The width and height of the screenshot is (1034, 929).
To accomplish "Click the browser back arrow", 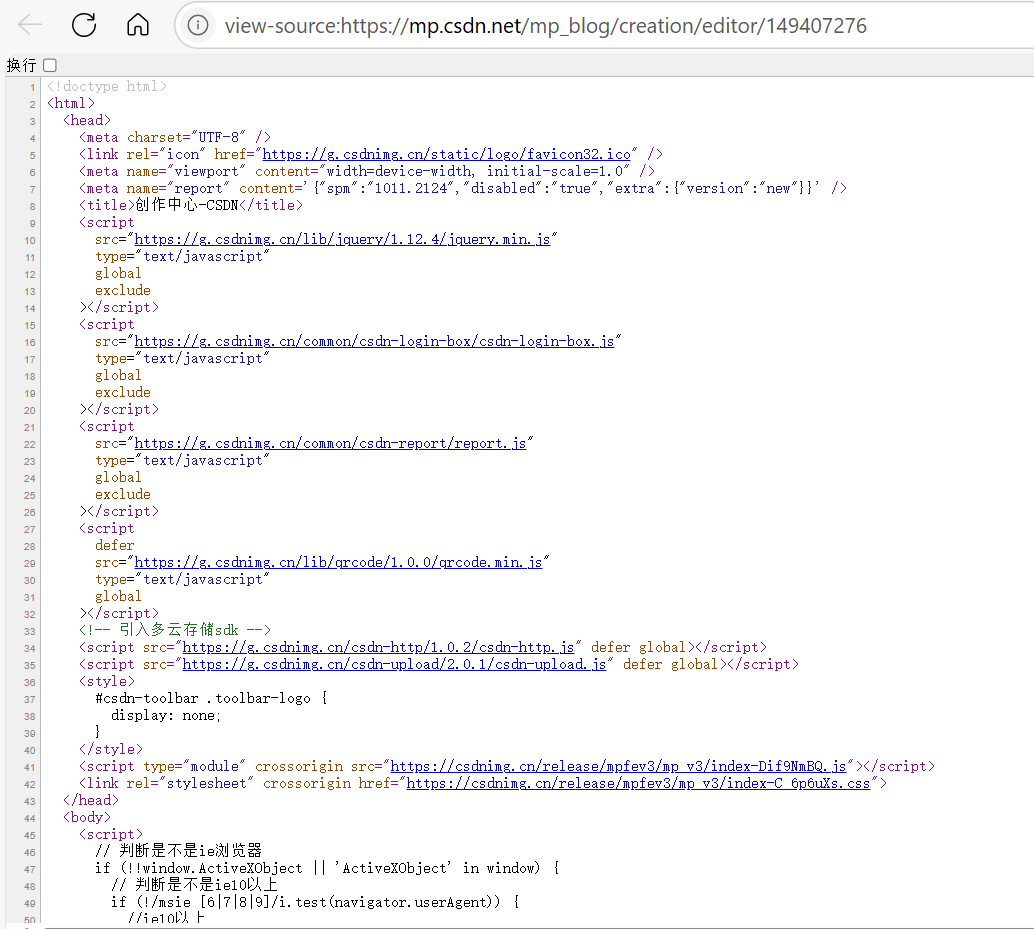I will click(30, 26).
